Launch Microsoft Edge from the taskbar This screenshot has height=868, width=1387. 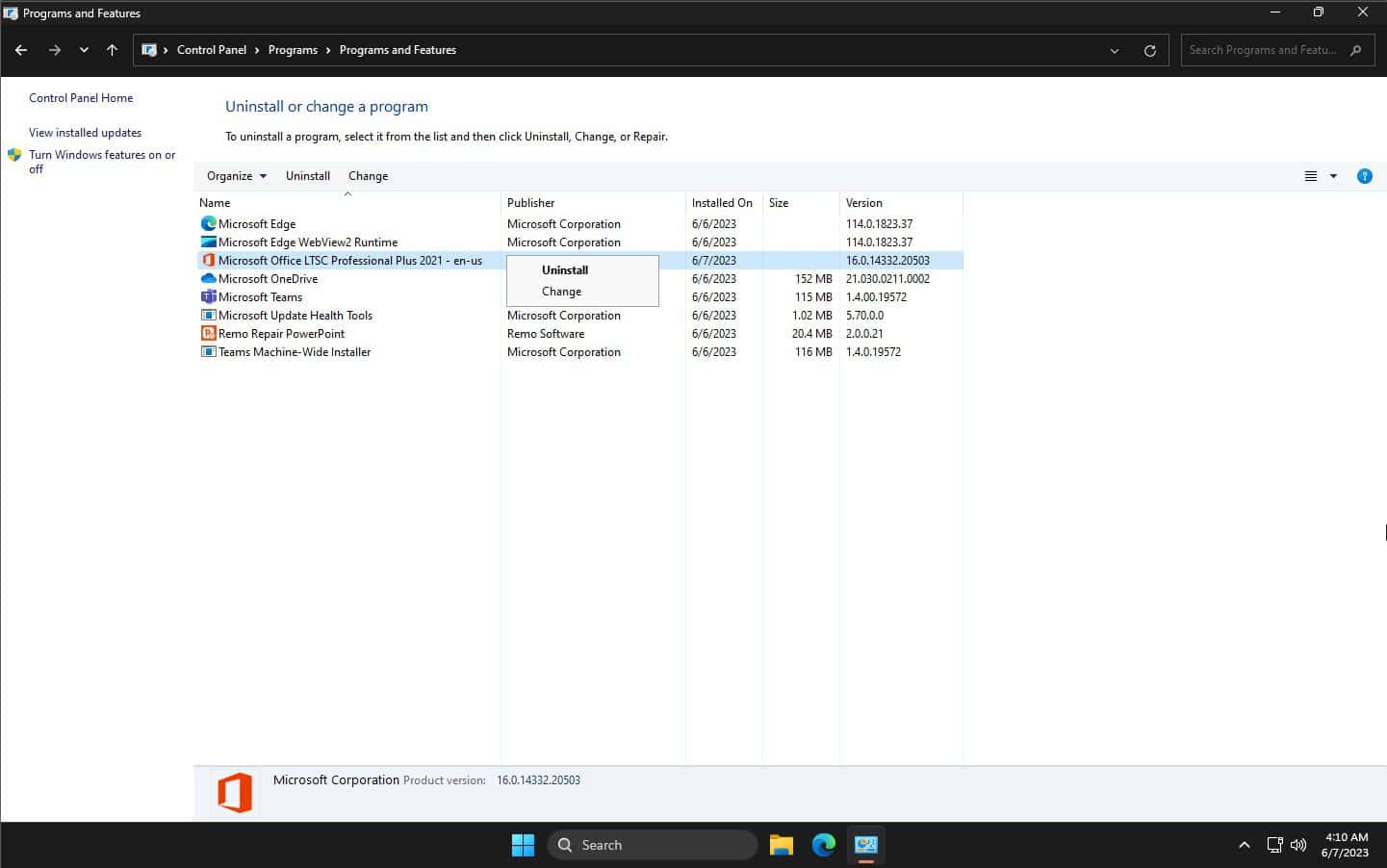coord(823,845)
